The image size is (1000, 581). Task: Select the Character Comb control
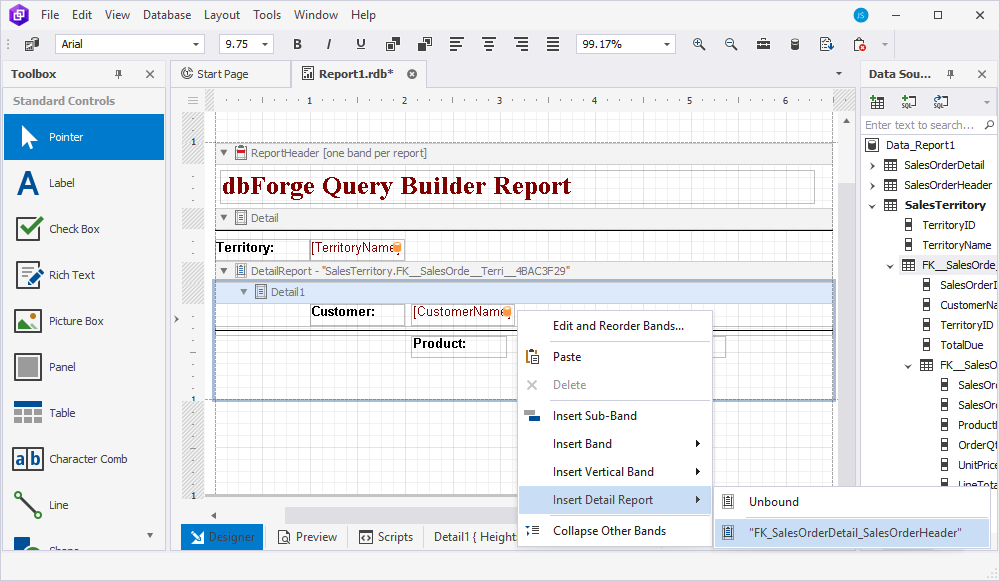pos(84,459)
